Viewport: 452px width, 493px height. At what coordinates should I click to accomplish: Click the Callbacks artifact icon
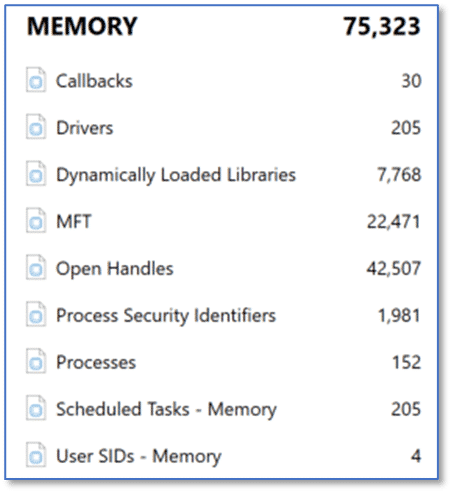click(x=36, y=80)
